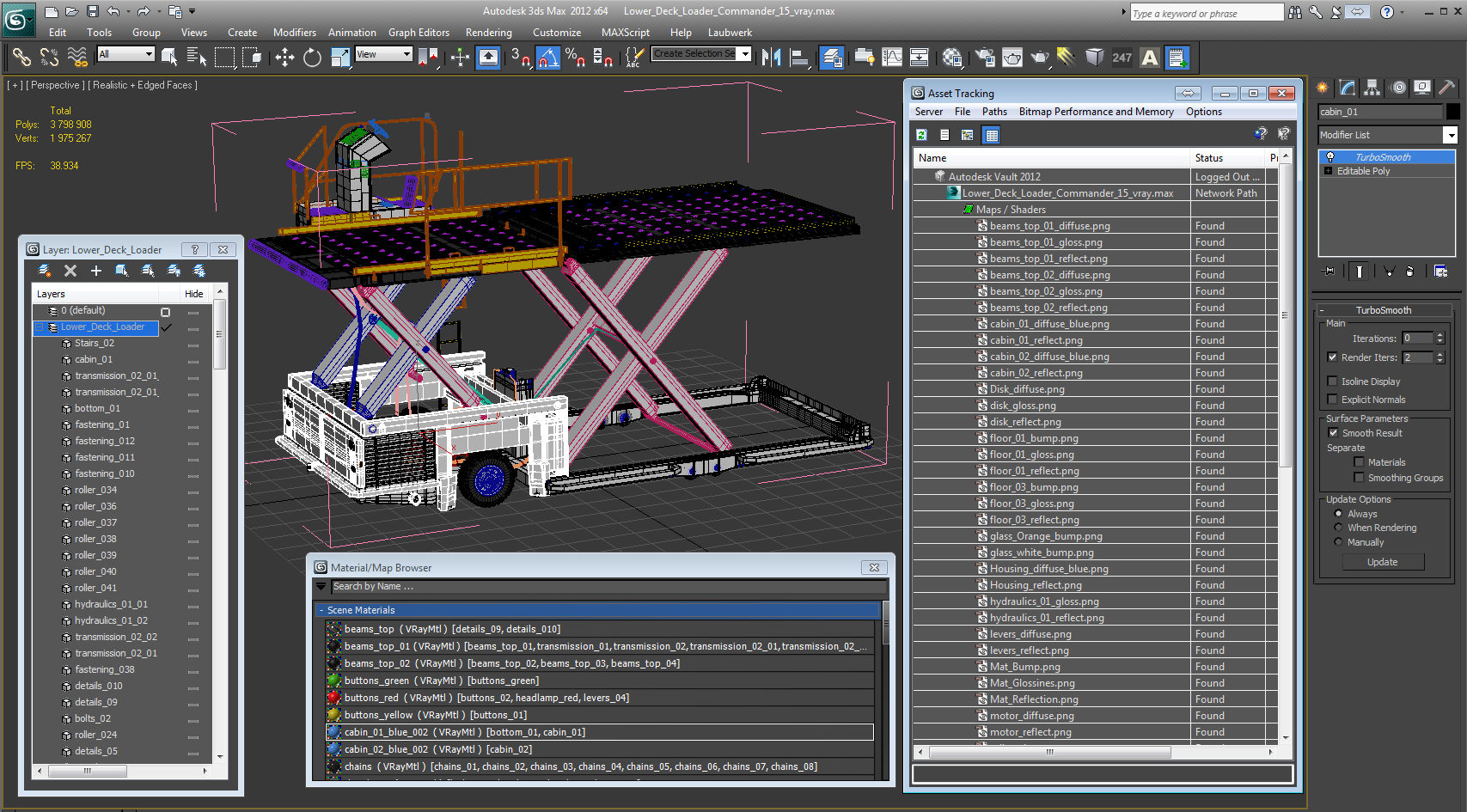Select the When Rendering update option
The height and width of the screenshot is (812, 1467).
(x=1338, y=528)
